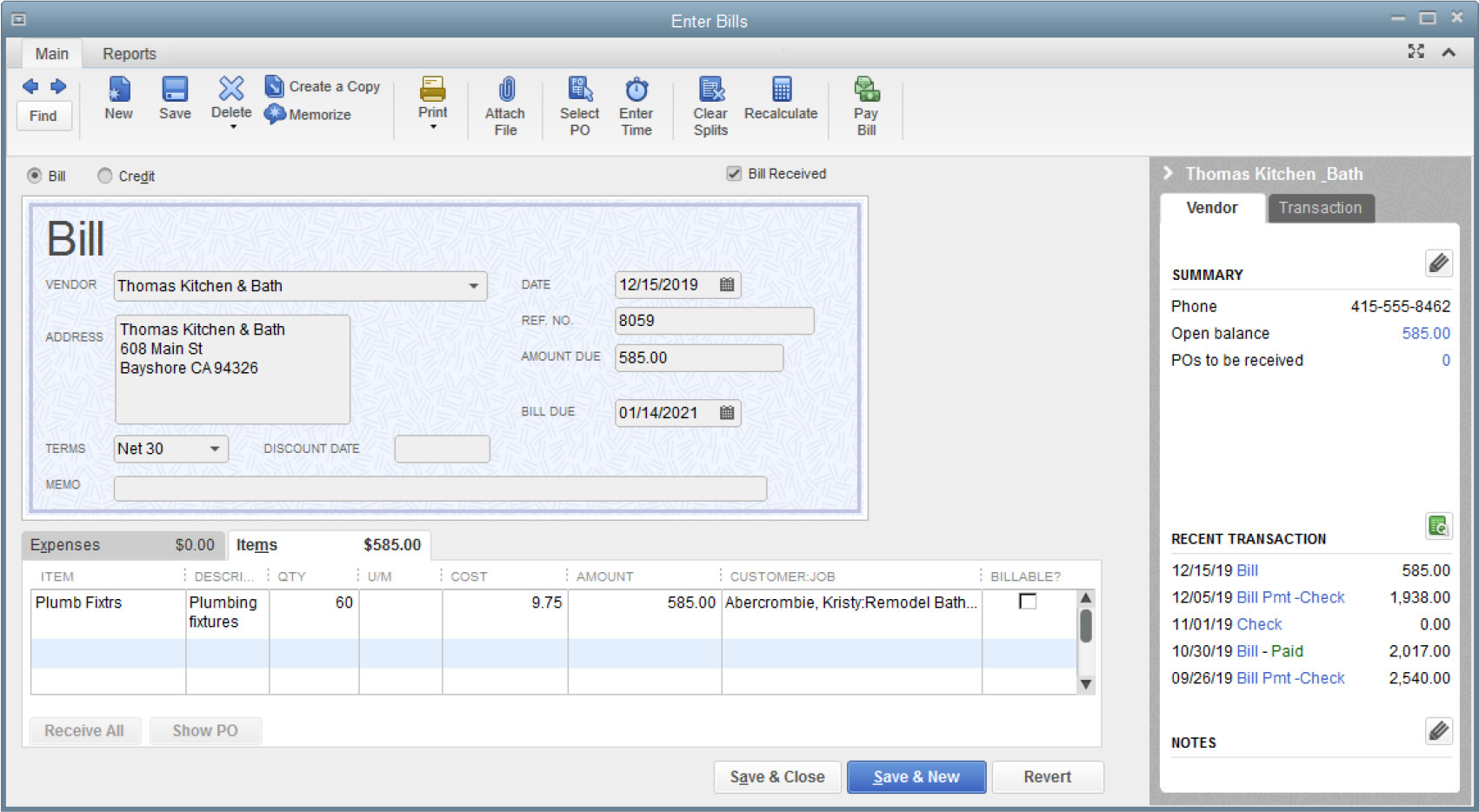
Task: Open the 585.00 open balance link
Action: 1426,333
